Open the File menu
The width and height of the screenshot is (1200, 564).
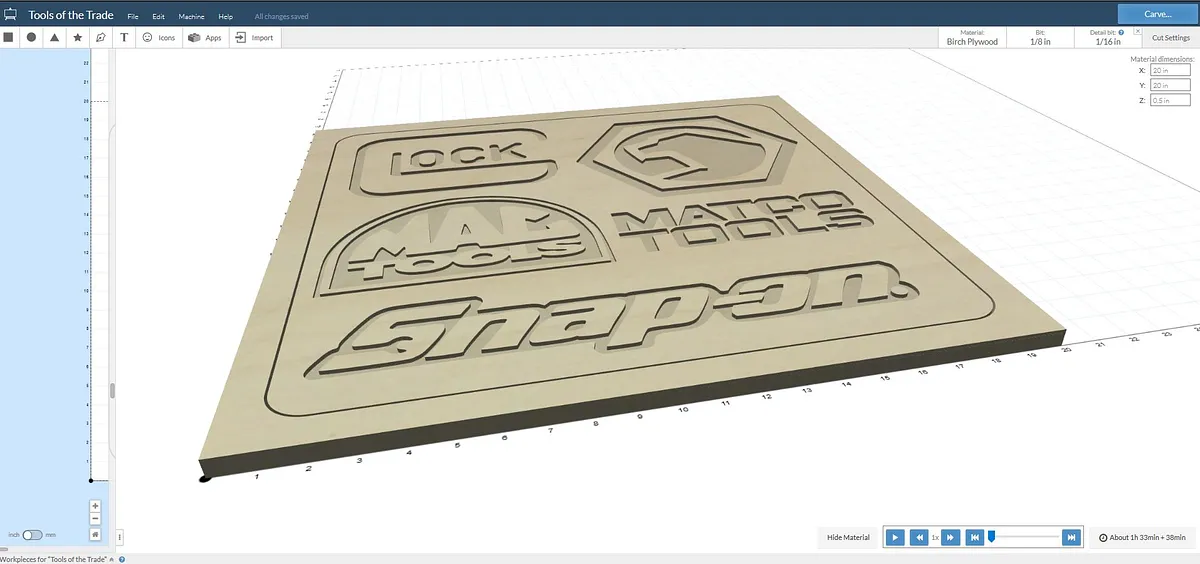pyautogui.click(x=133, y=17)
